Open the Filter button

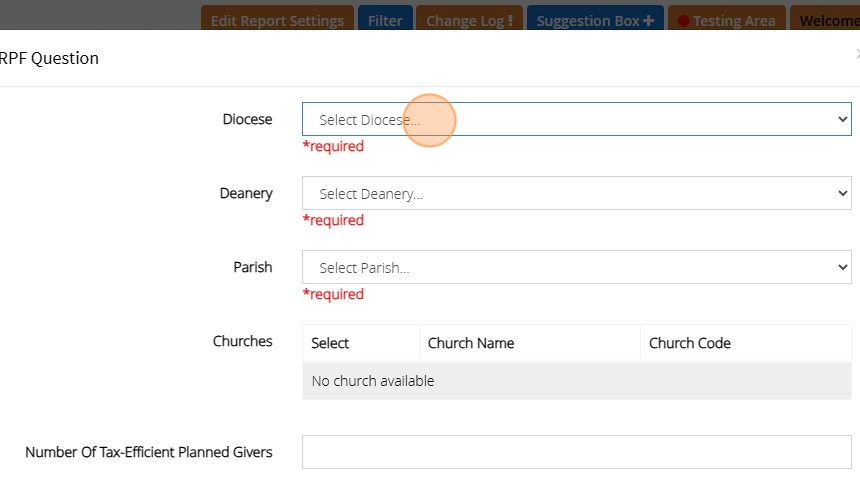385,20
